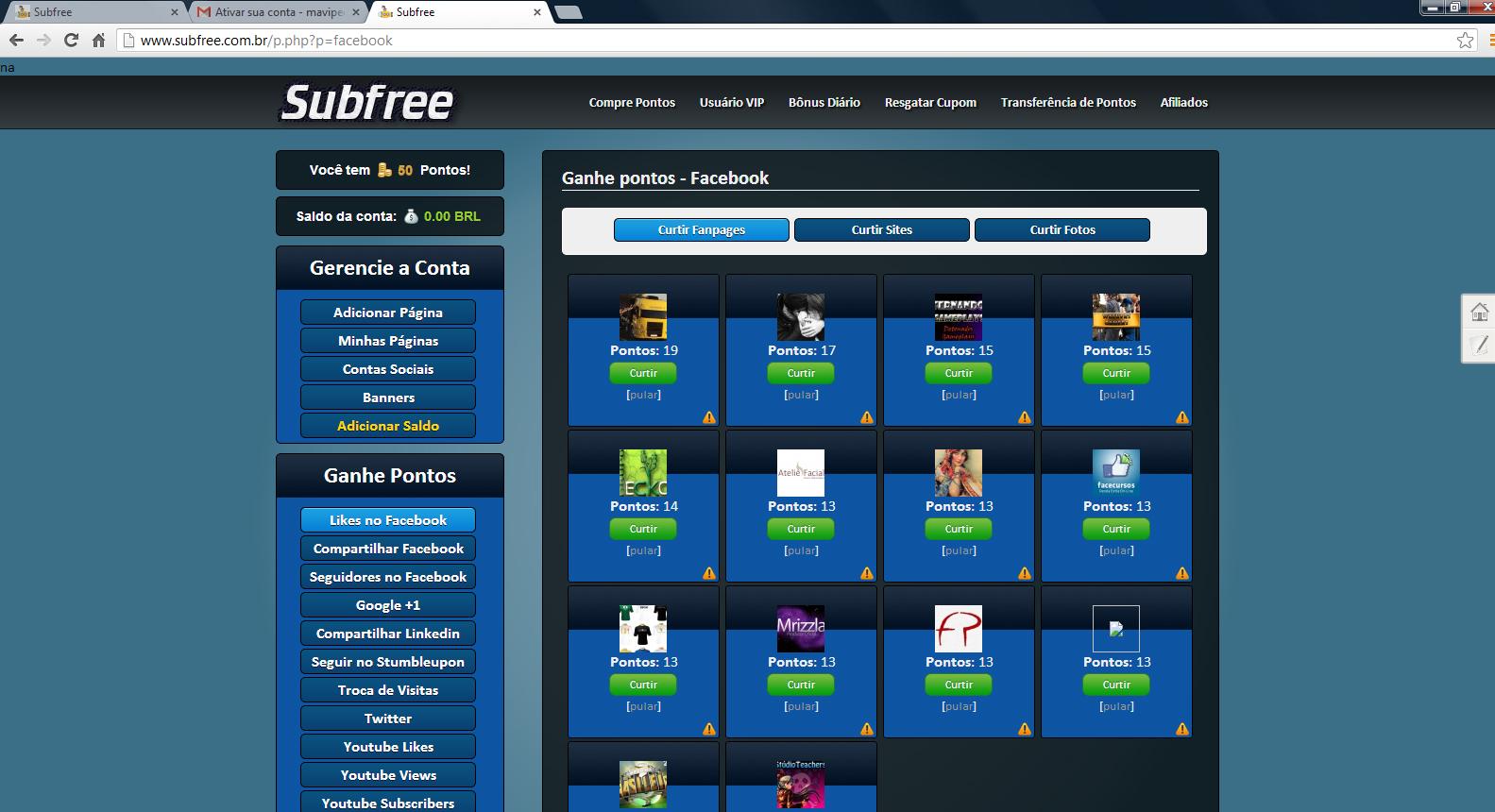The height and width of the screenshot is (812, 1495).
Task: Select the Curtir Fanpages tab
Action: (x=702, y=229)
